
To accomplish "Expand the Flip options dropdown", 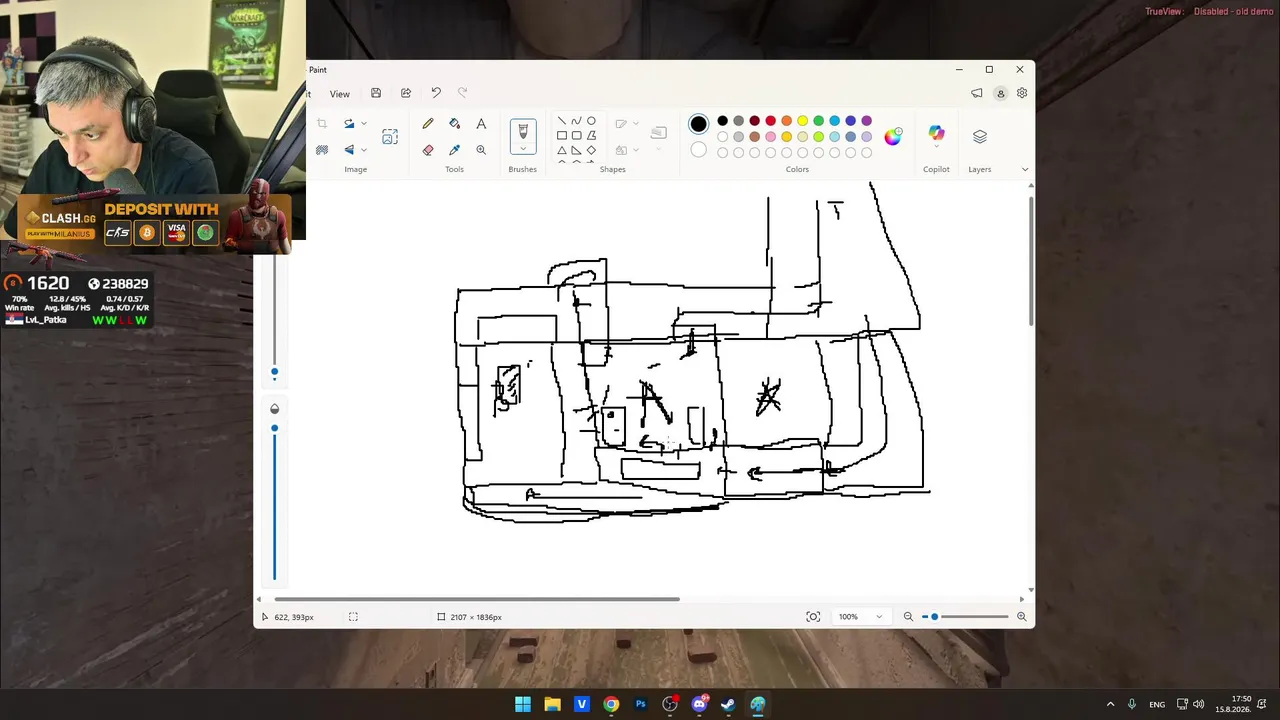I will point(363,150).
